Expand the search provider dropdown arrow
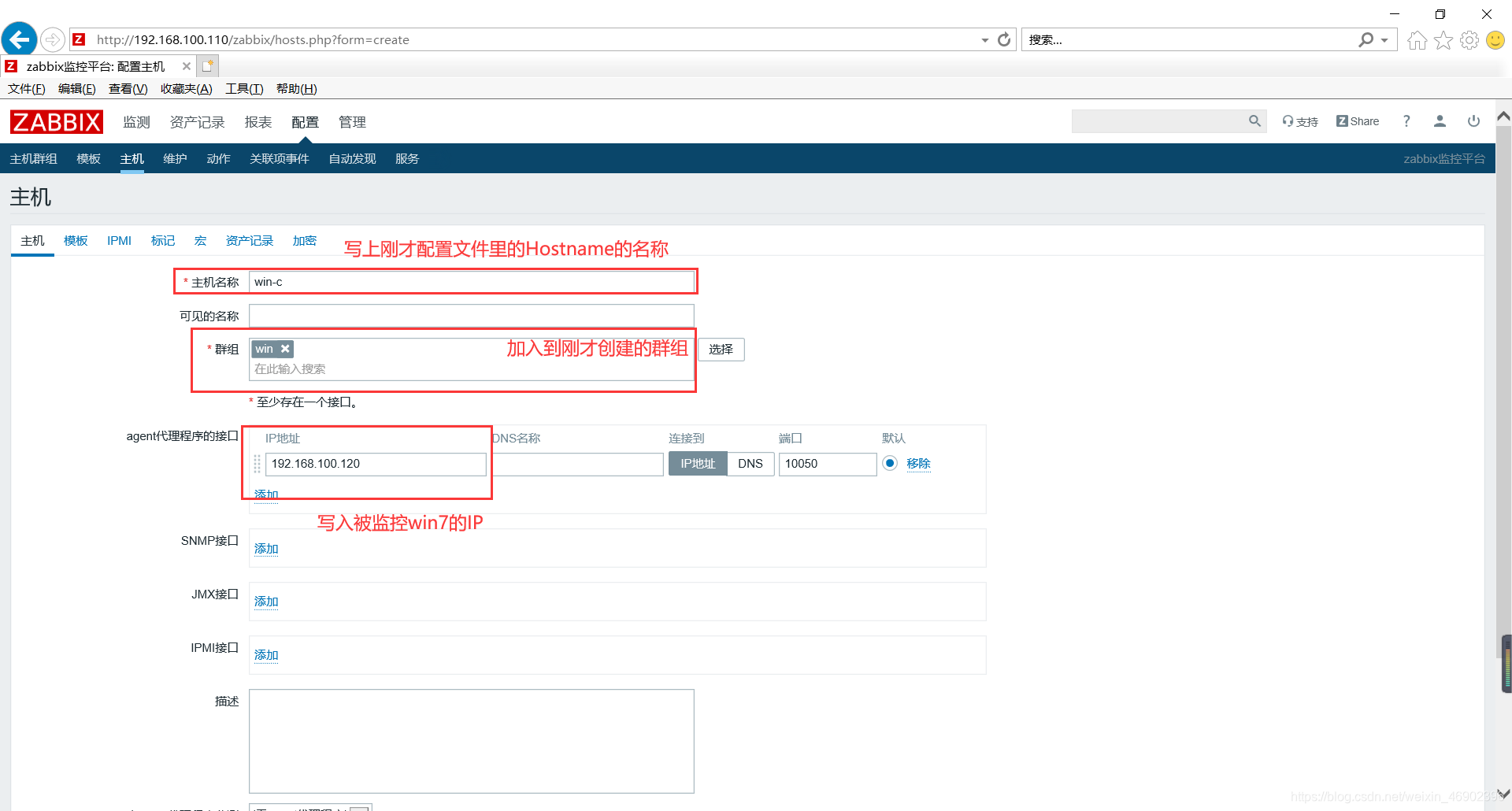The image size is (1512, 811). click(1384, 40)
